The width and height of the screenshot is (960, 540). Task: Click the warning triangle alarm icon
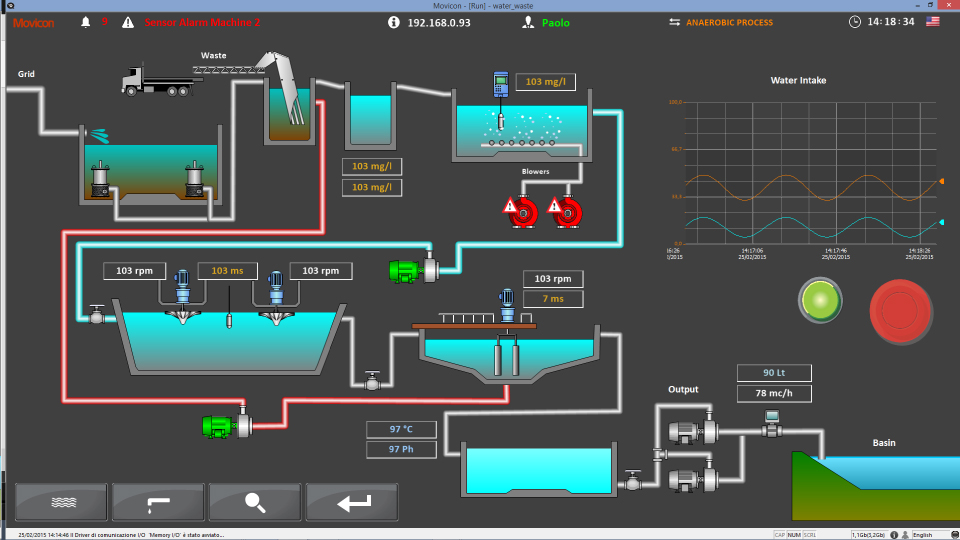pyautogui.click(x=128, y=23)
